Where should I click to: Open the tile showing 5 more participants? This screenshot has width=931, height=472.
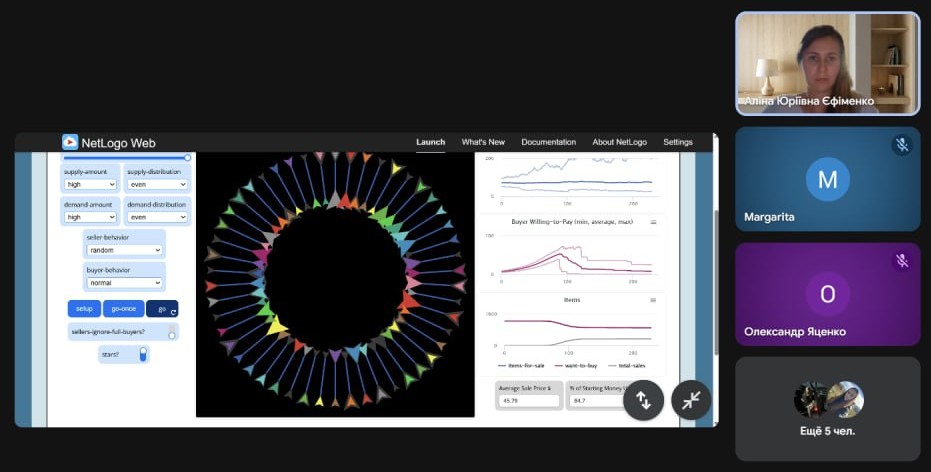click(827, 408)
